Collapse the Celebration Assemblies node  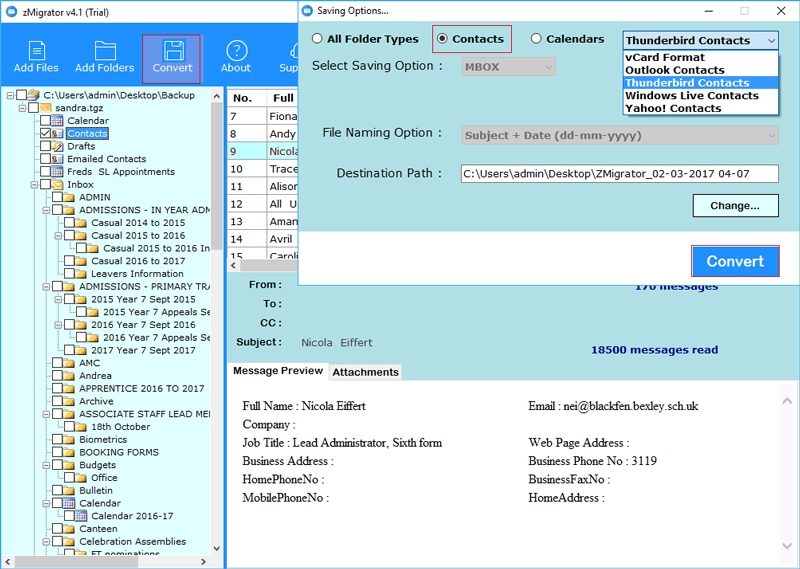pos(46,542)
